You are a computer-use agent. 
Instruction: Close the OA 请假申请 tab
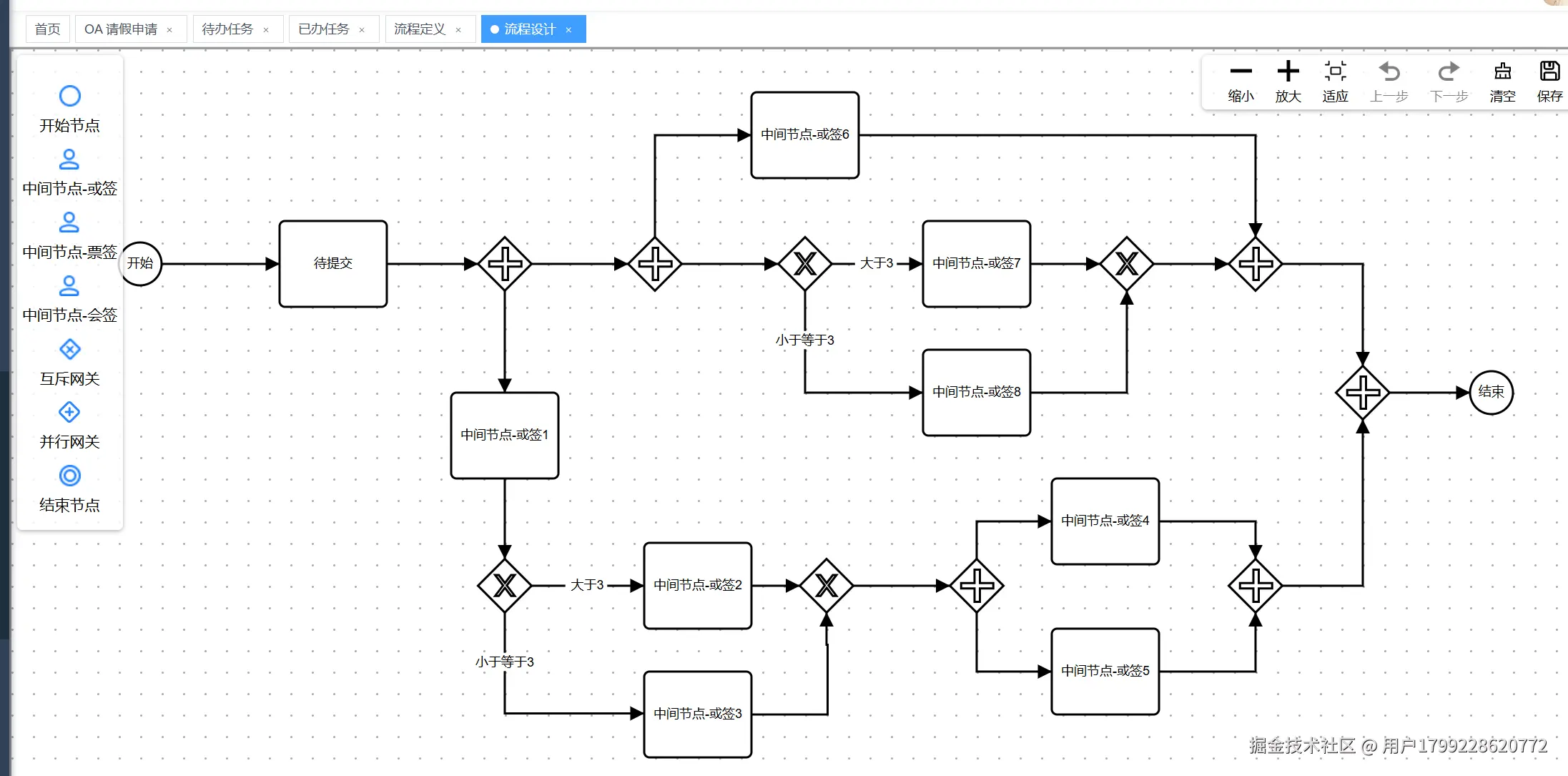point(169,30)
